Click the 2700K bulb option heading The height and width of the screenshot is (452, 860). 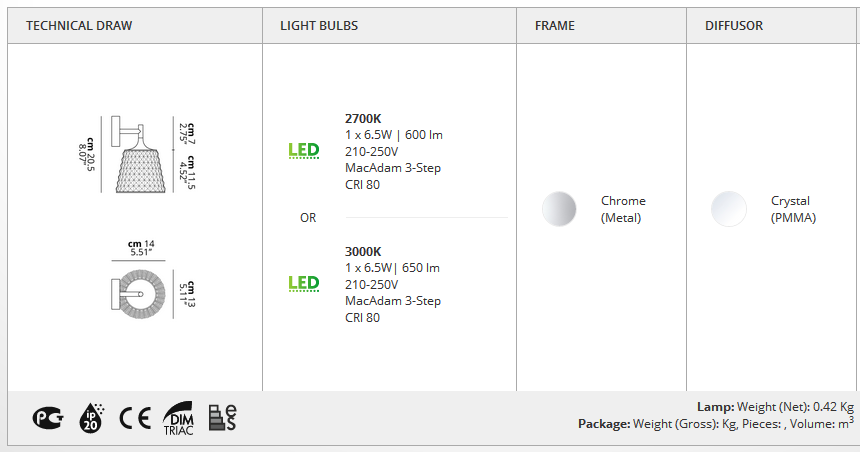[x=363, y=118]
